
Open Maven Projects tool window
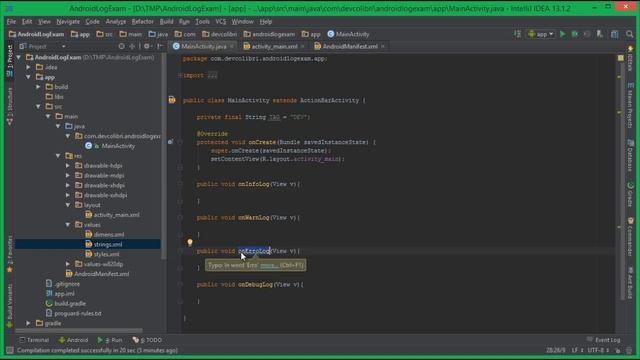coord(631,106)
